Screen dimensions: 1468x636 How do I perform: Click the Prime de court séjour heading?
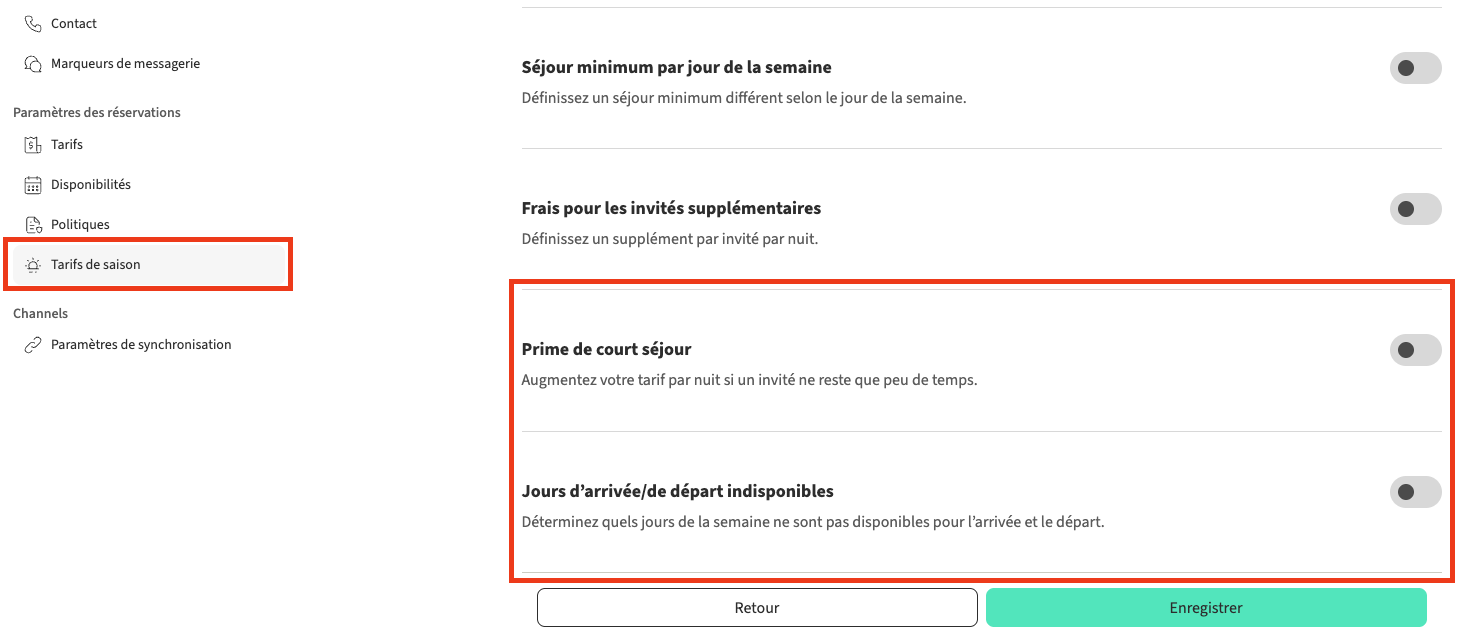coord(606,350)
